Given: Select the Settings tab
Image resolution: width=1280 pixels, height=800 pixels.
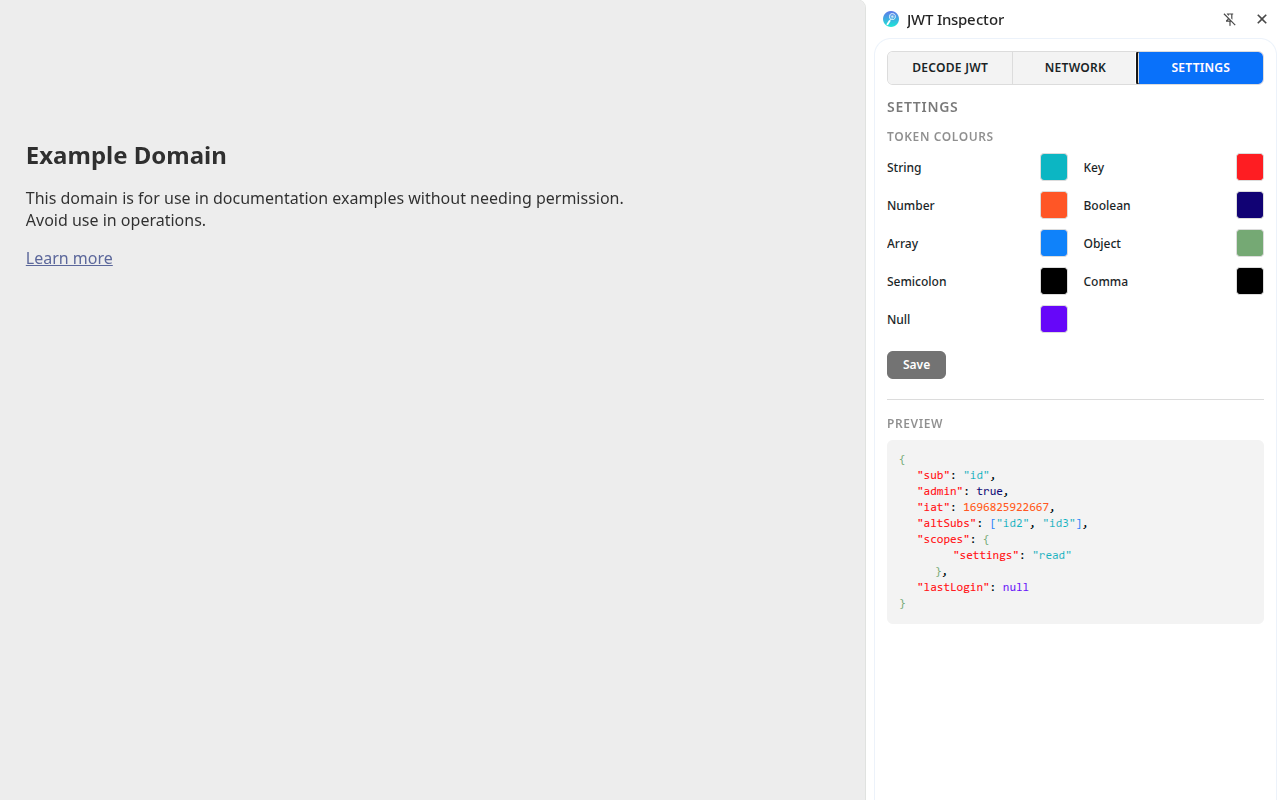Looking at the screenshot, I should pyautogui.click(x=1200, y=68).
